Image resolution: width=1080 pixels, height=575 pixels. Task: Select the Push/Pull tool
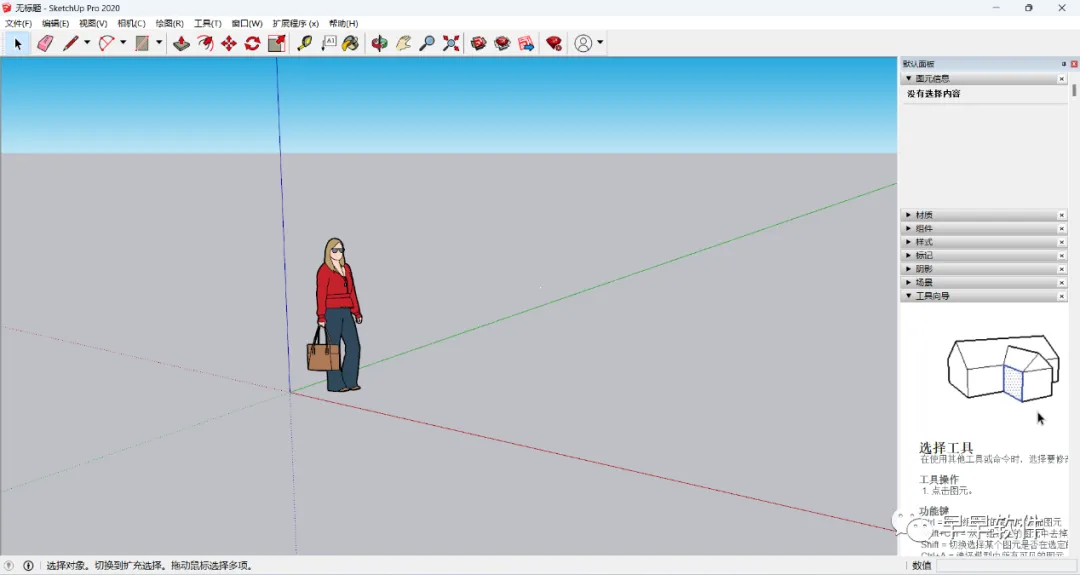coord(181,43)
